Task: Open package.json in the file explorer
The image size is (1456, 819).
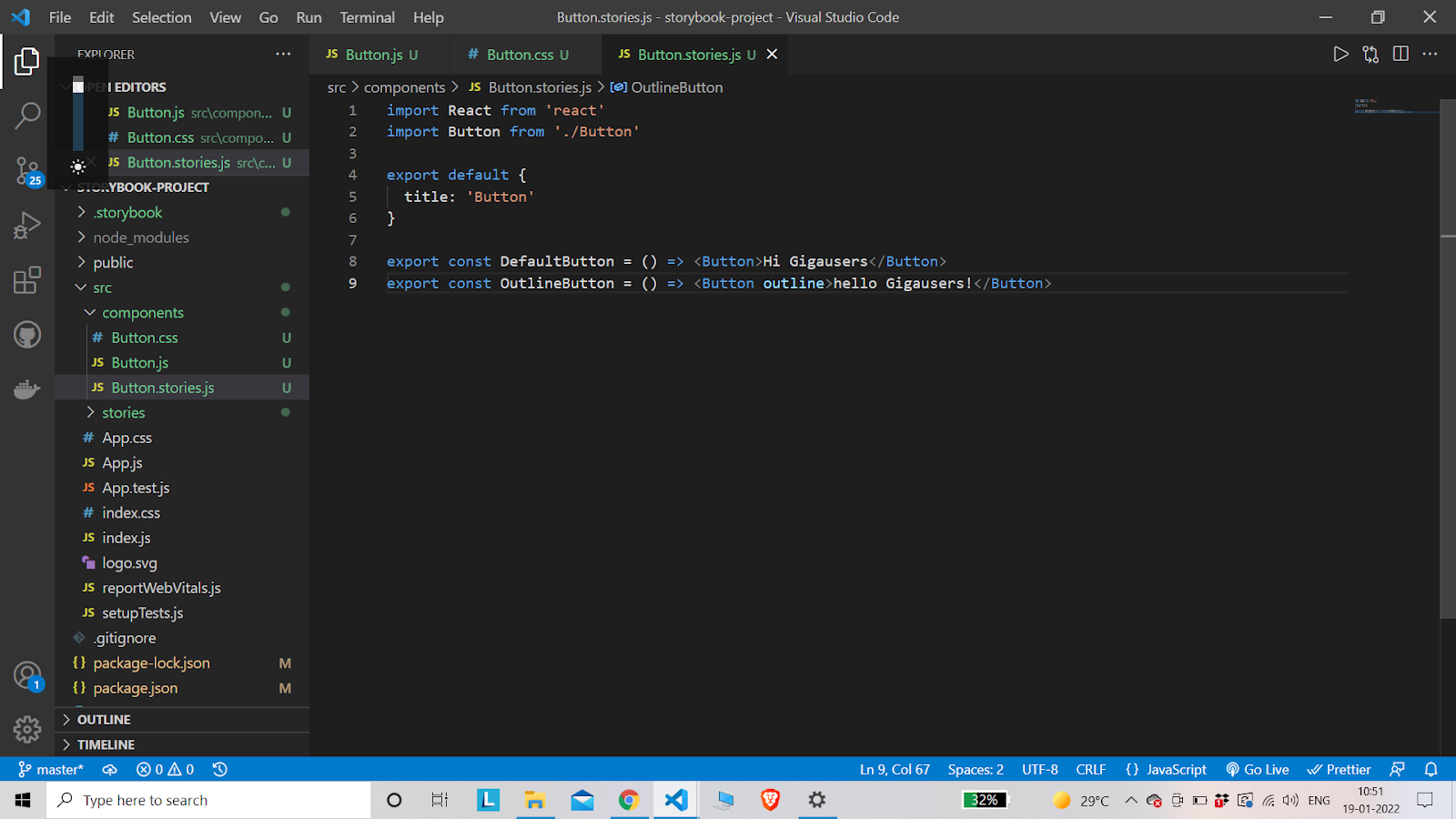Action: pos(136,689)
